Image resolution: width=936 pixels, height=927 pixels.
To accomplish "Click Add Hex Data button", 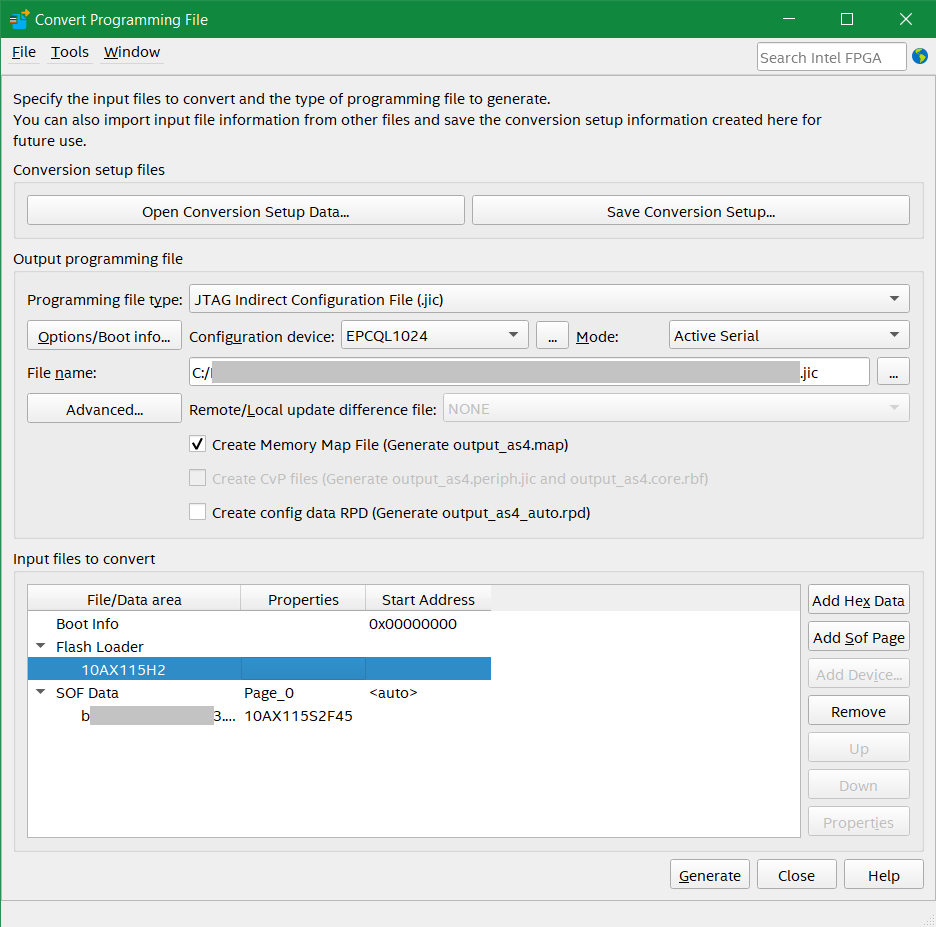I will point(858,601).
